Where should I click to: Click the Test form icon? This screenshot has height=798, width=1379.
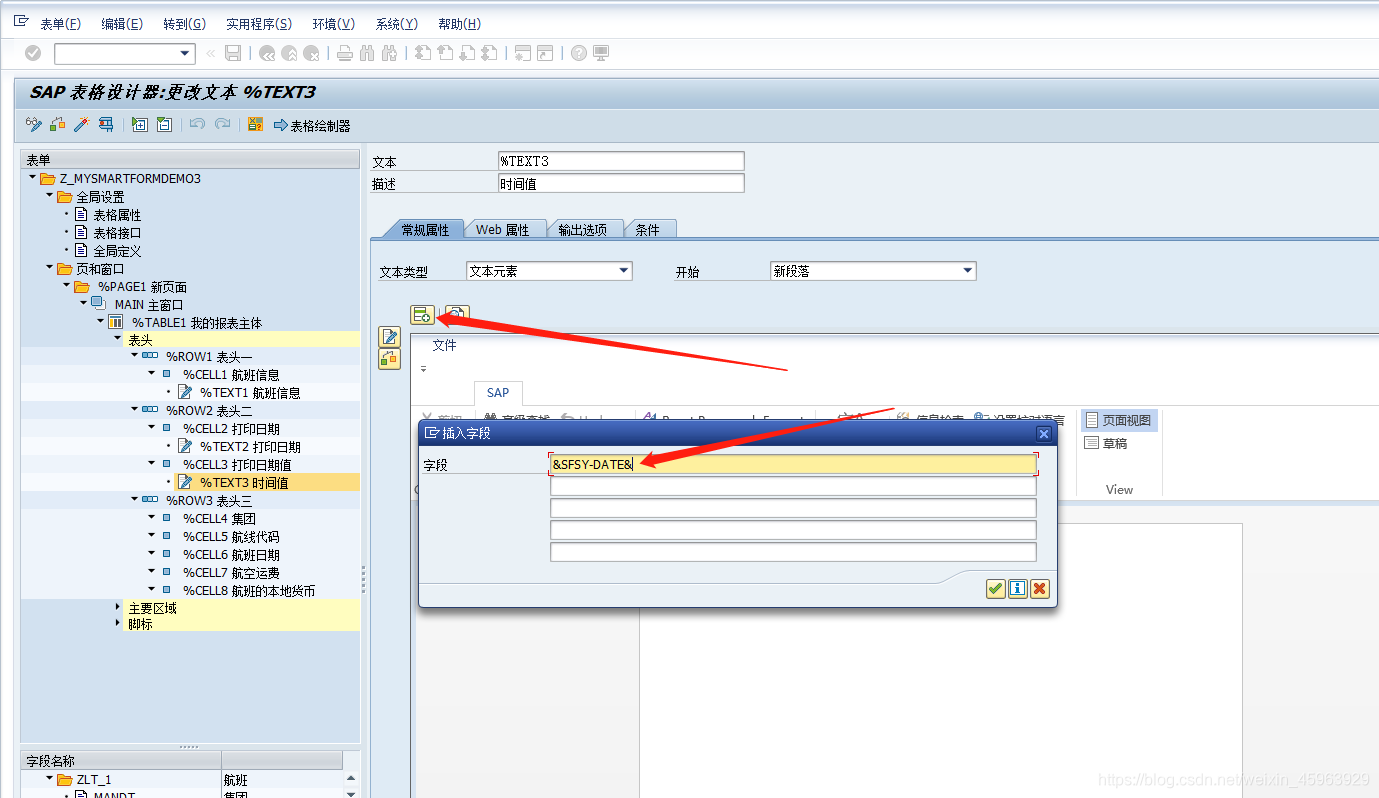(x=105, y=125)
